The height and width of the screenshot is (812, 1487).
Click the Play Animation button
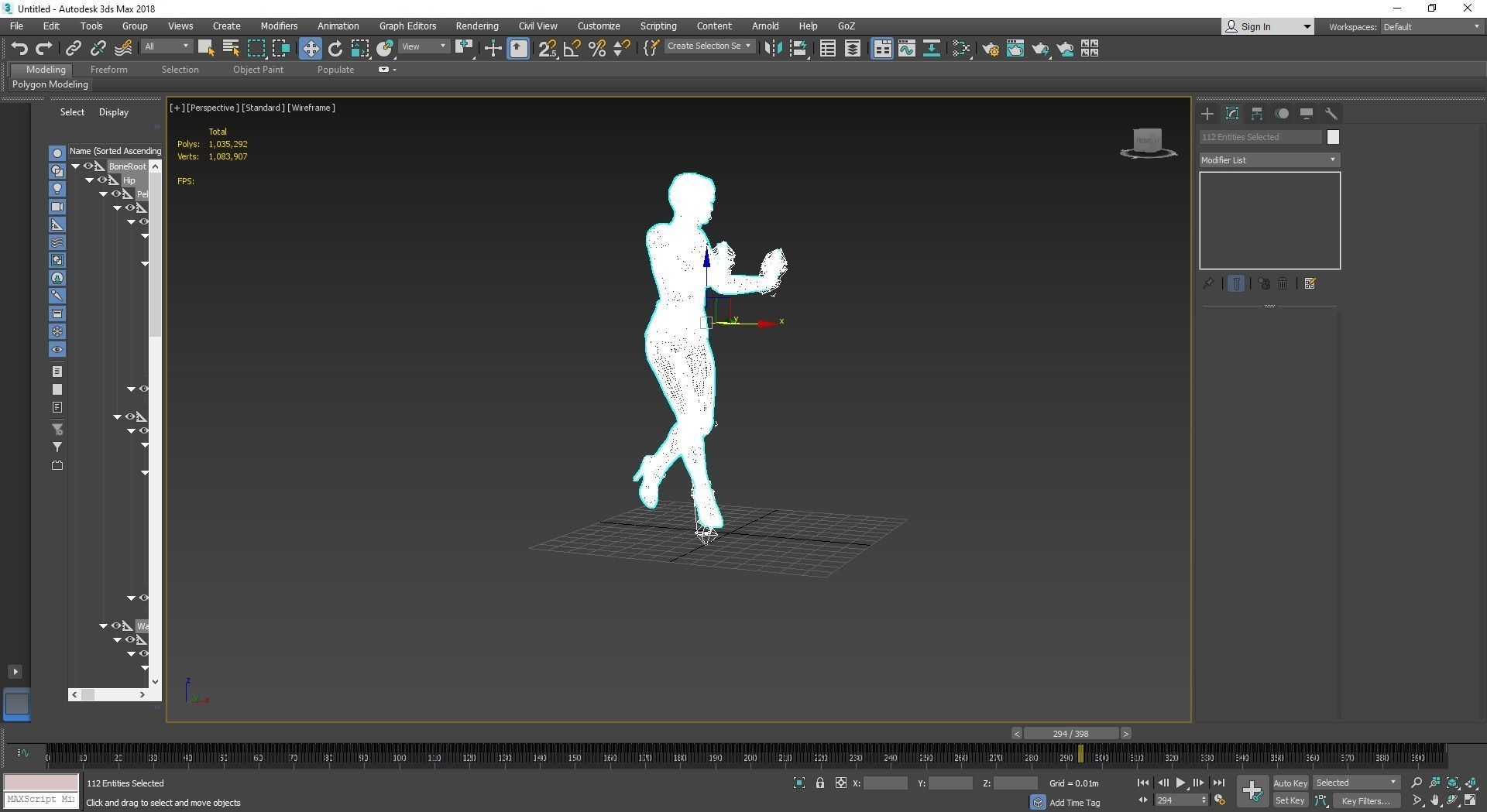click(1180, 783)
